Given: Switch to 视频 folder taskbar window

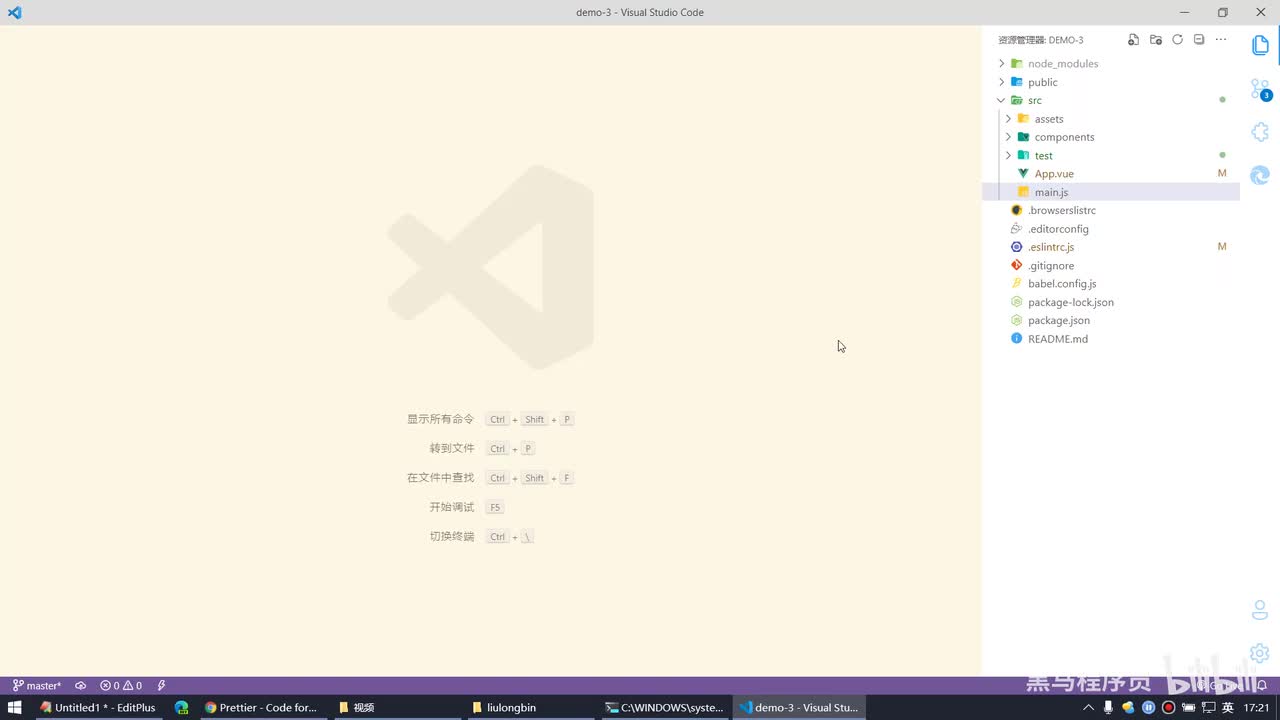Looking at the screenshot, I should click(x=398, y=707).
